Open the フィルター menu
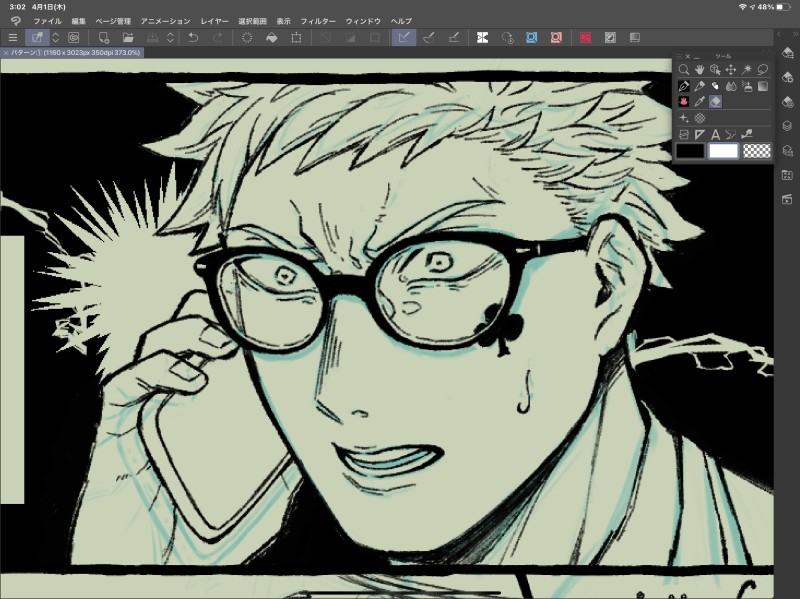Screen dimensions: 800x599 (318, 21)
